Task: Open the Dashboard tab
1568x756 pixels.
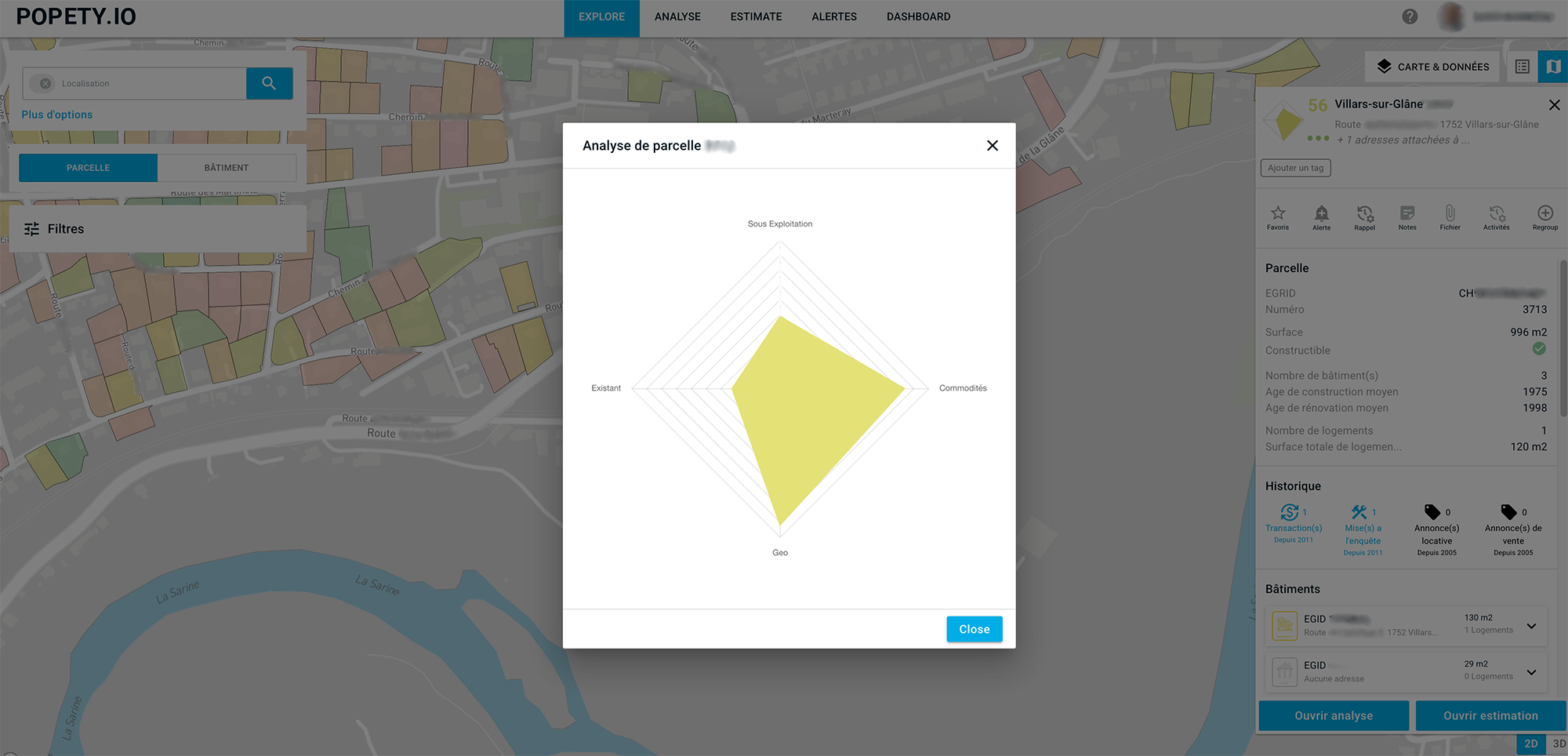Action: tap(918, 16)
